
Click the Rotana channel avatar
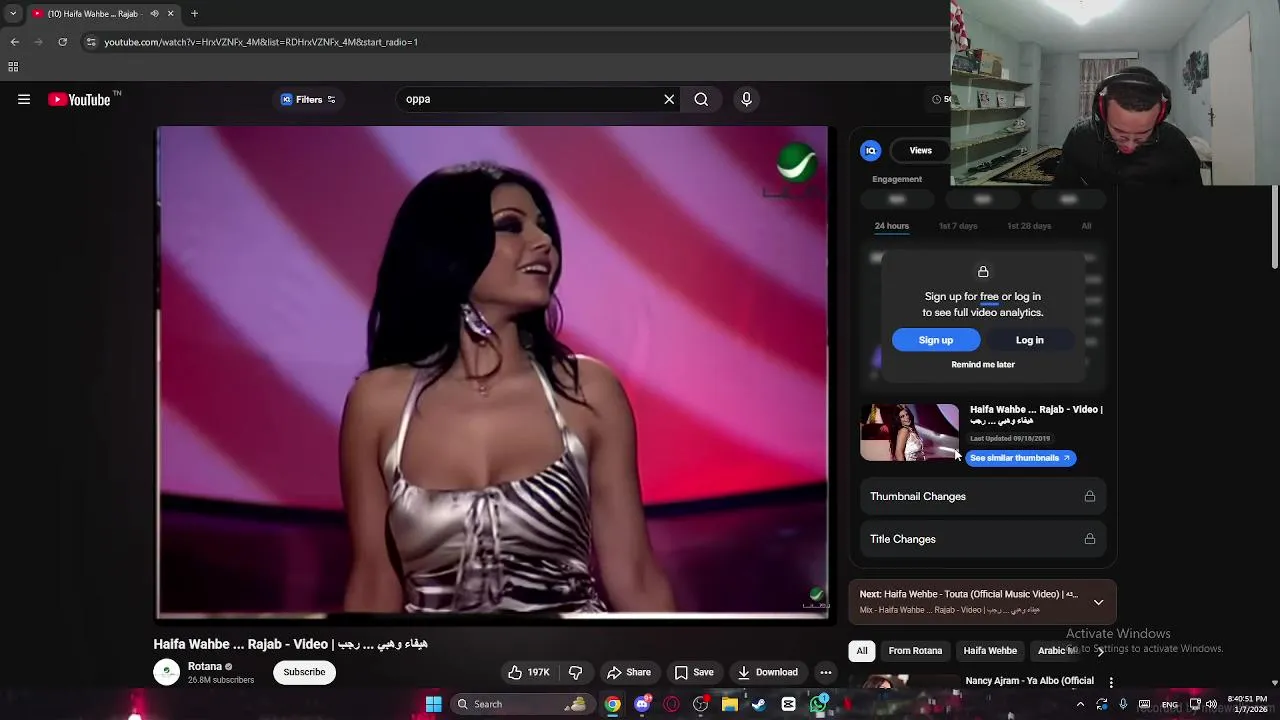tap(167, 672)
